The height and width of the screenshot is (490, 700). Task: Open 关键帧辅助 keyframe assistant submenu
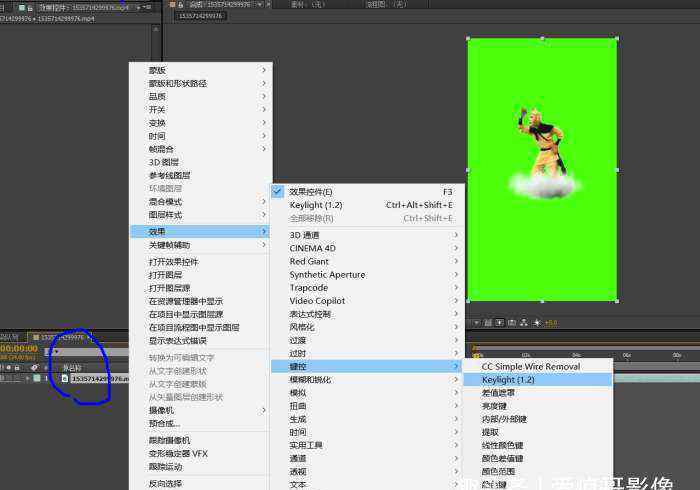click(x=200, y=245)
